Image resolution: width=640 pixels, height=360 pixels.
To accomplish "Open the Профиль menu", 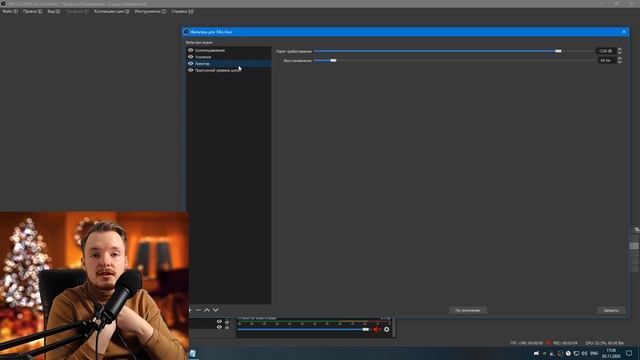I will (77, 11).
